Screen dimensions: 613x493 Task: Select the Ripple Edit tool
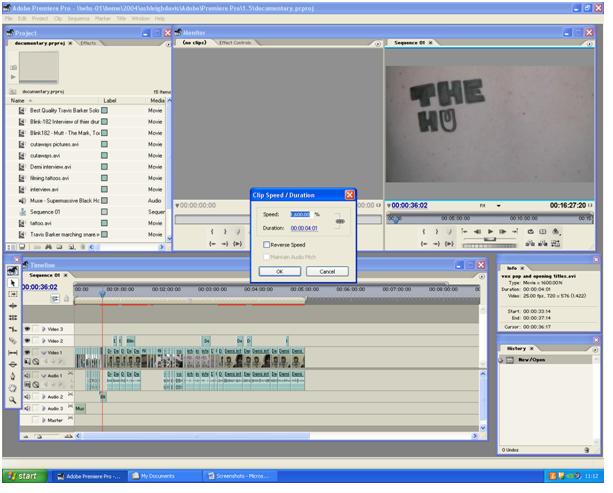click(13, 306)
